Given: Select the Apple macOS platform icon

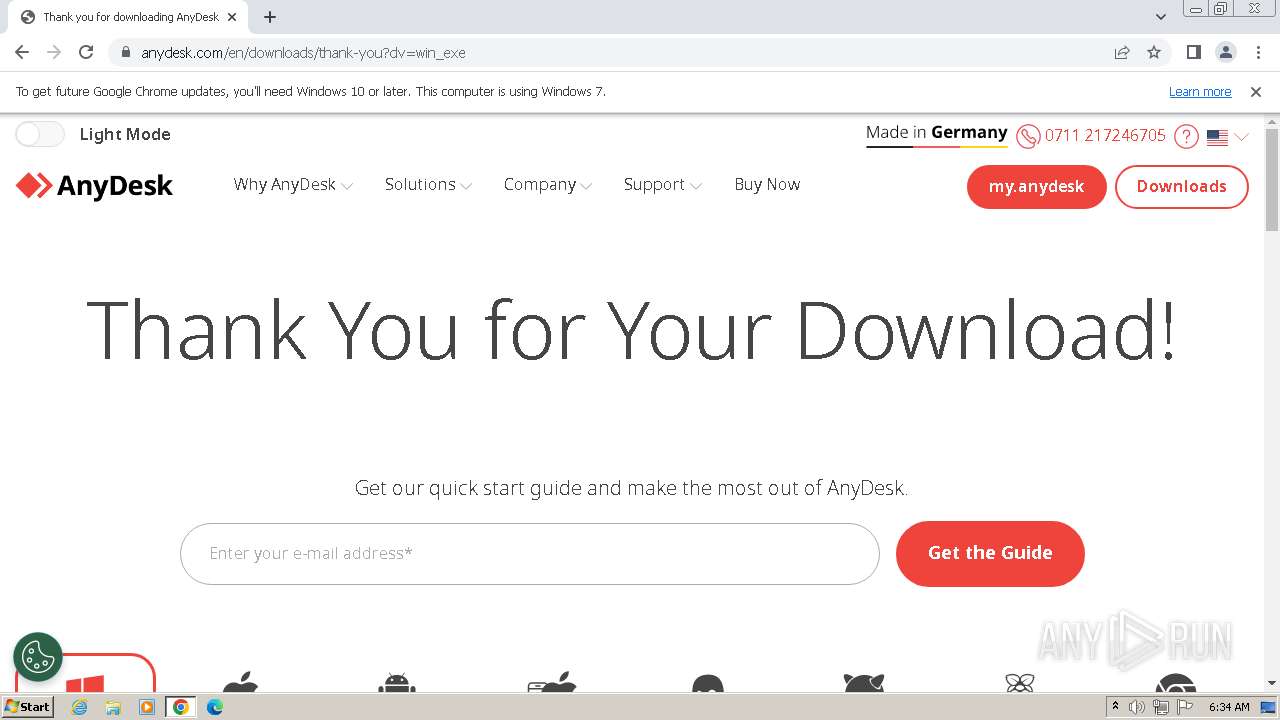Looking at the screenshot, I should tap(240, 682).
